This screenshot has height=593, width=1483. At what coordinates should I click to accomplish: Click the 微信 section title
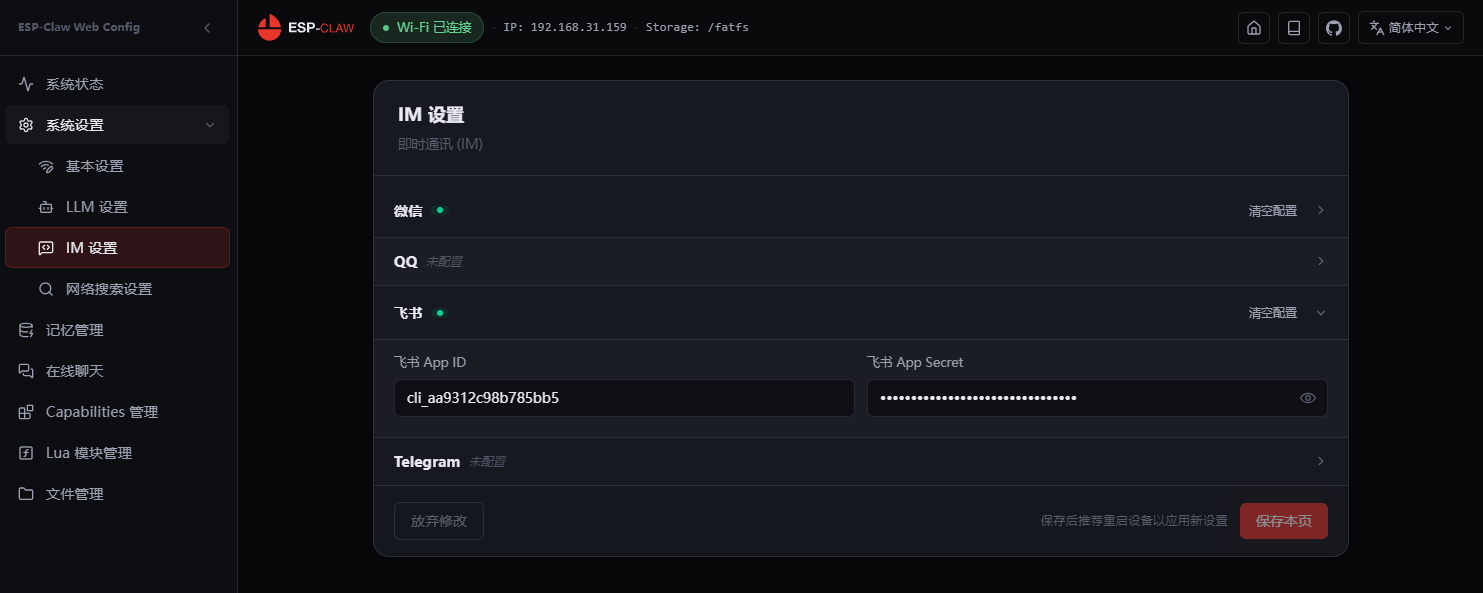tap(408, 211)
